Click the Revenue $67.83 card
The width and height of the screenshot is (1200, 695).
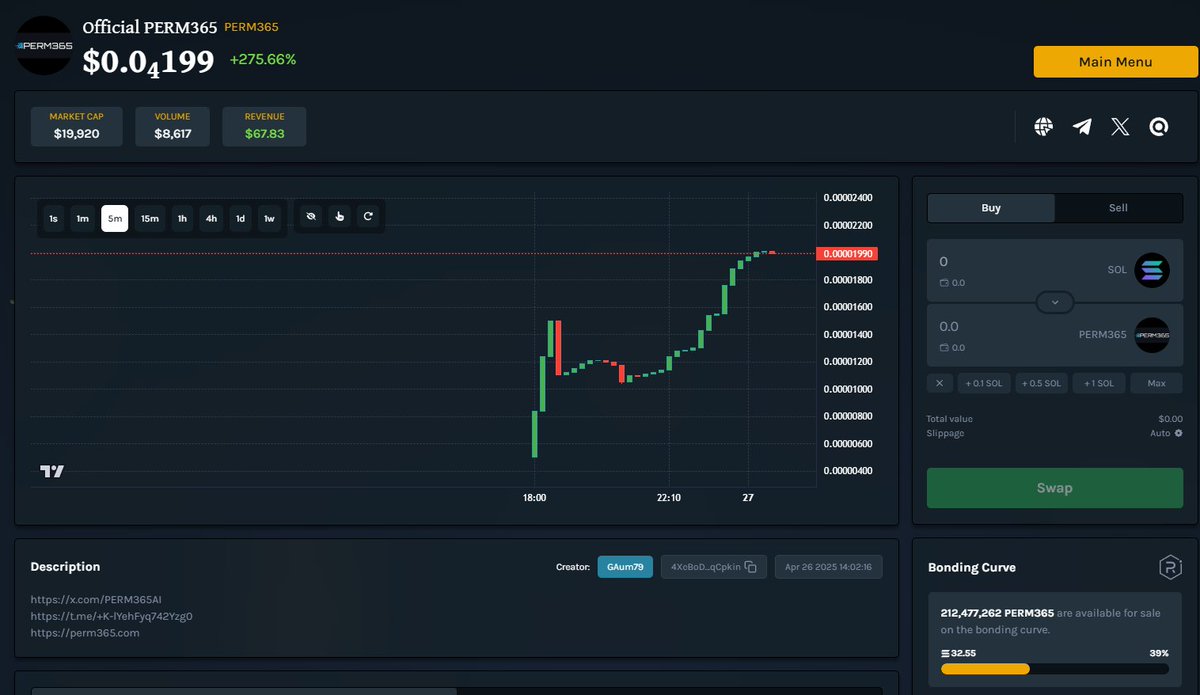tap(264, 127)
